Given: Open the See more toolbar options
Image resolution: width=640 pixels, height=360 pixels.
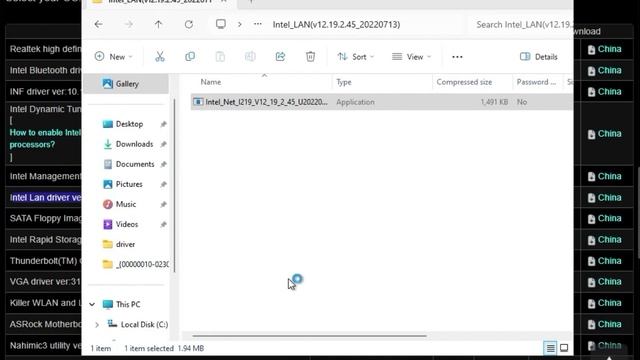Looking at the screenshot, I should [x=457, y=57].
